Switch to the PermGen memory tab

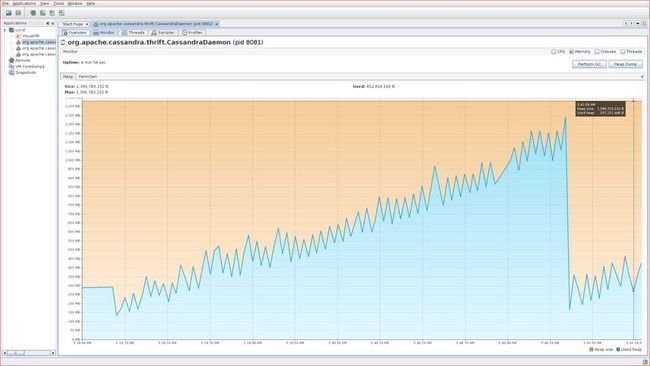pos(87,77)
